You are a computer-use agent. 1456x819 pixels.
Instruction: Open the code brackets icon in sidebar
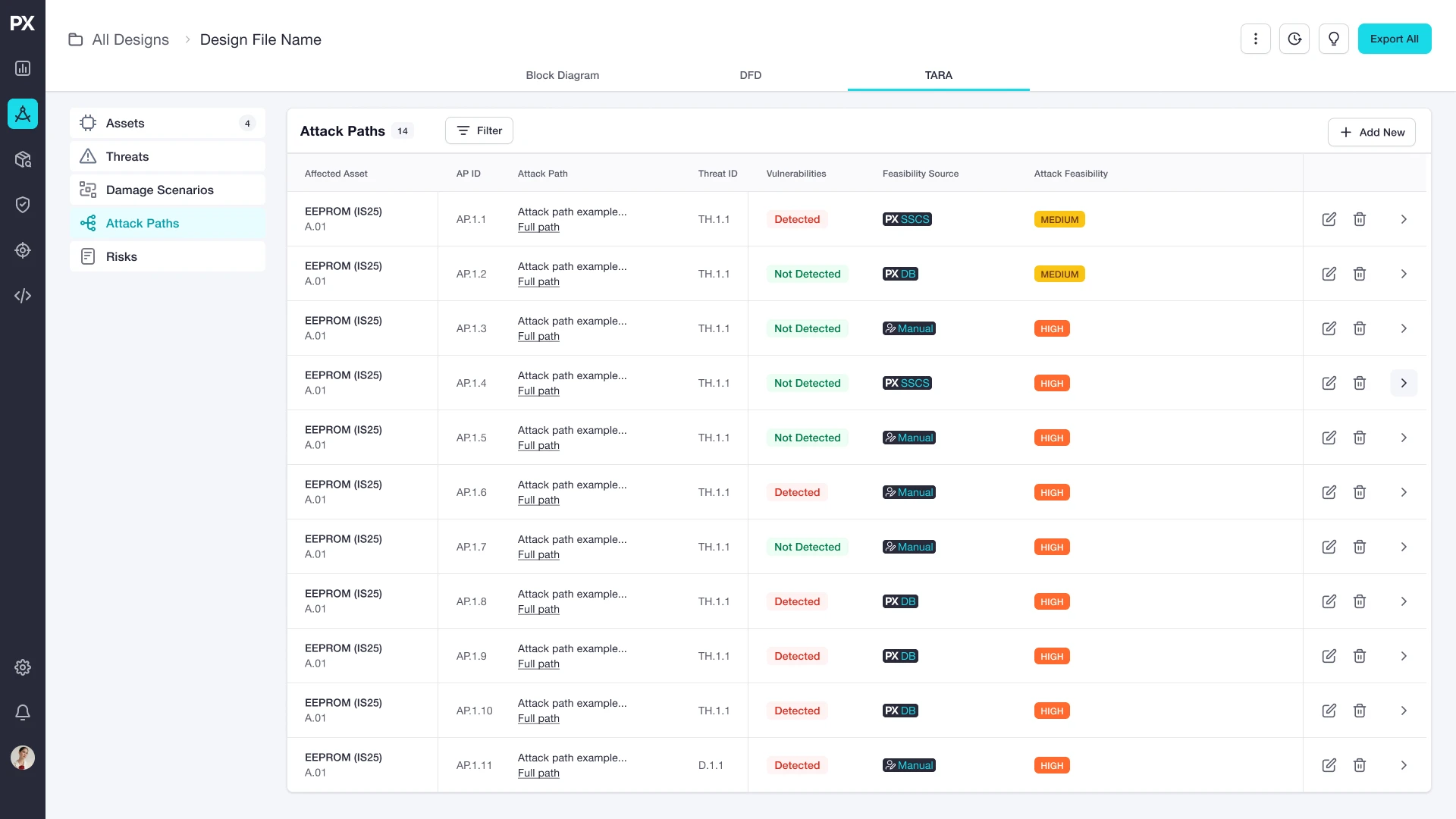23,296
